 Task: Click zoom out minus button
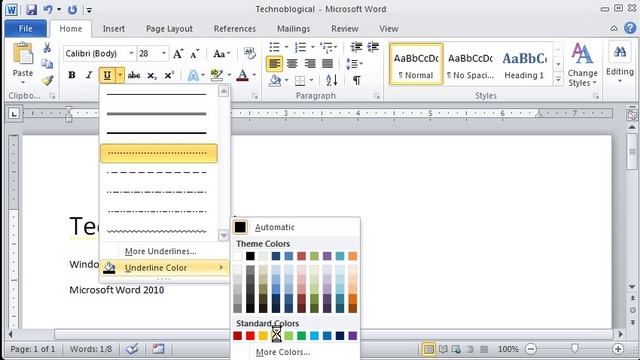[x=531, y=349]
